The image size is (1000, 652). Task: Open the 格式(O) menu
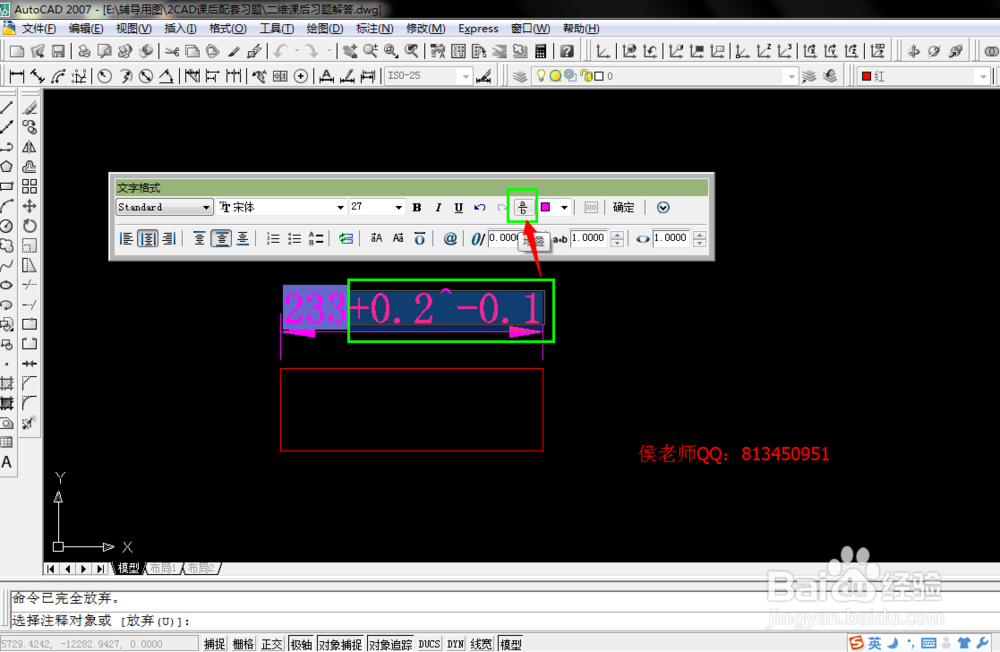(228, 29)
